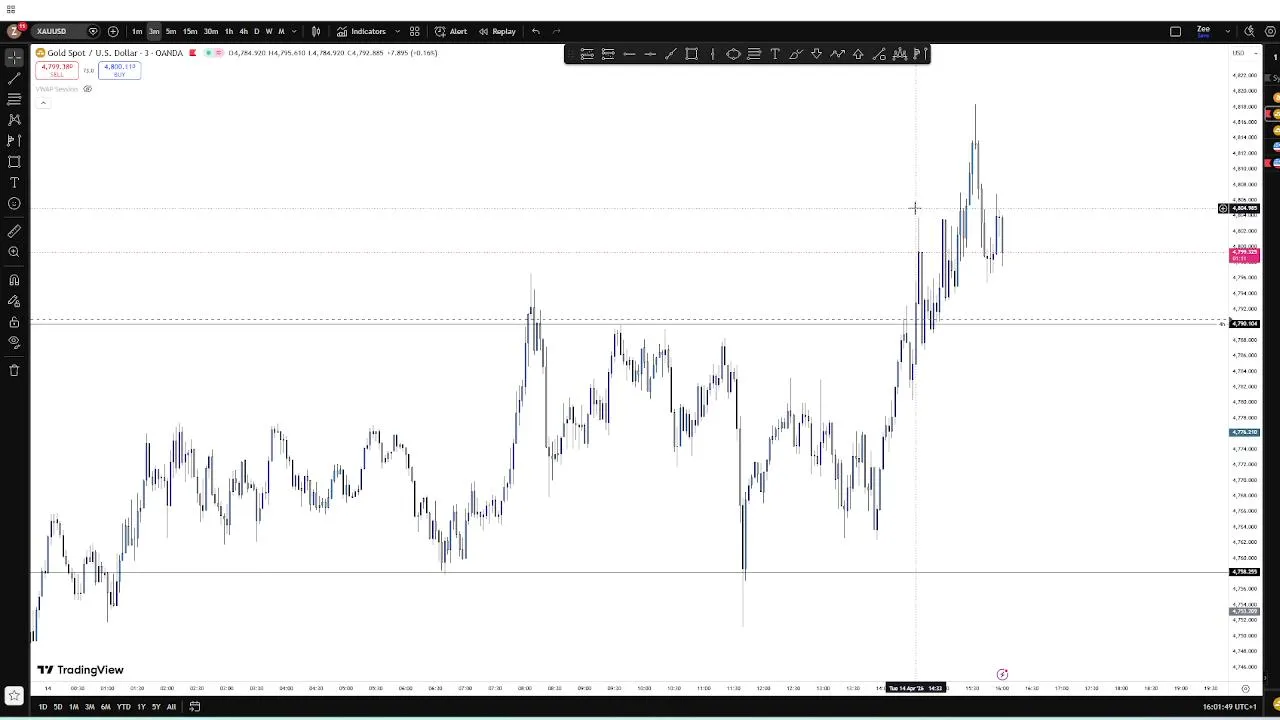Select vertical line in floating favorites toolbar
Screen dimensions: 1280x720
coord(712,54)
